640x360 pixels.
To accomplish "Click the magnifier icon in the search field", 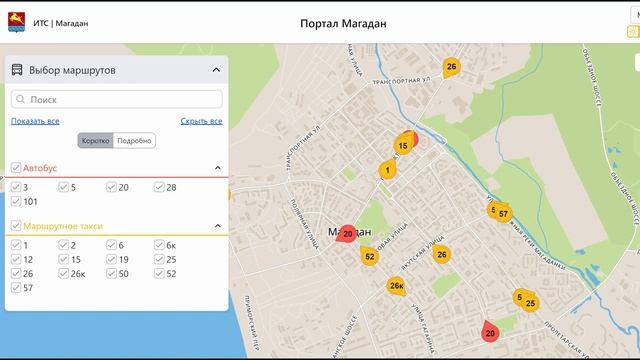I will click(20, 99).
